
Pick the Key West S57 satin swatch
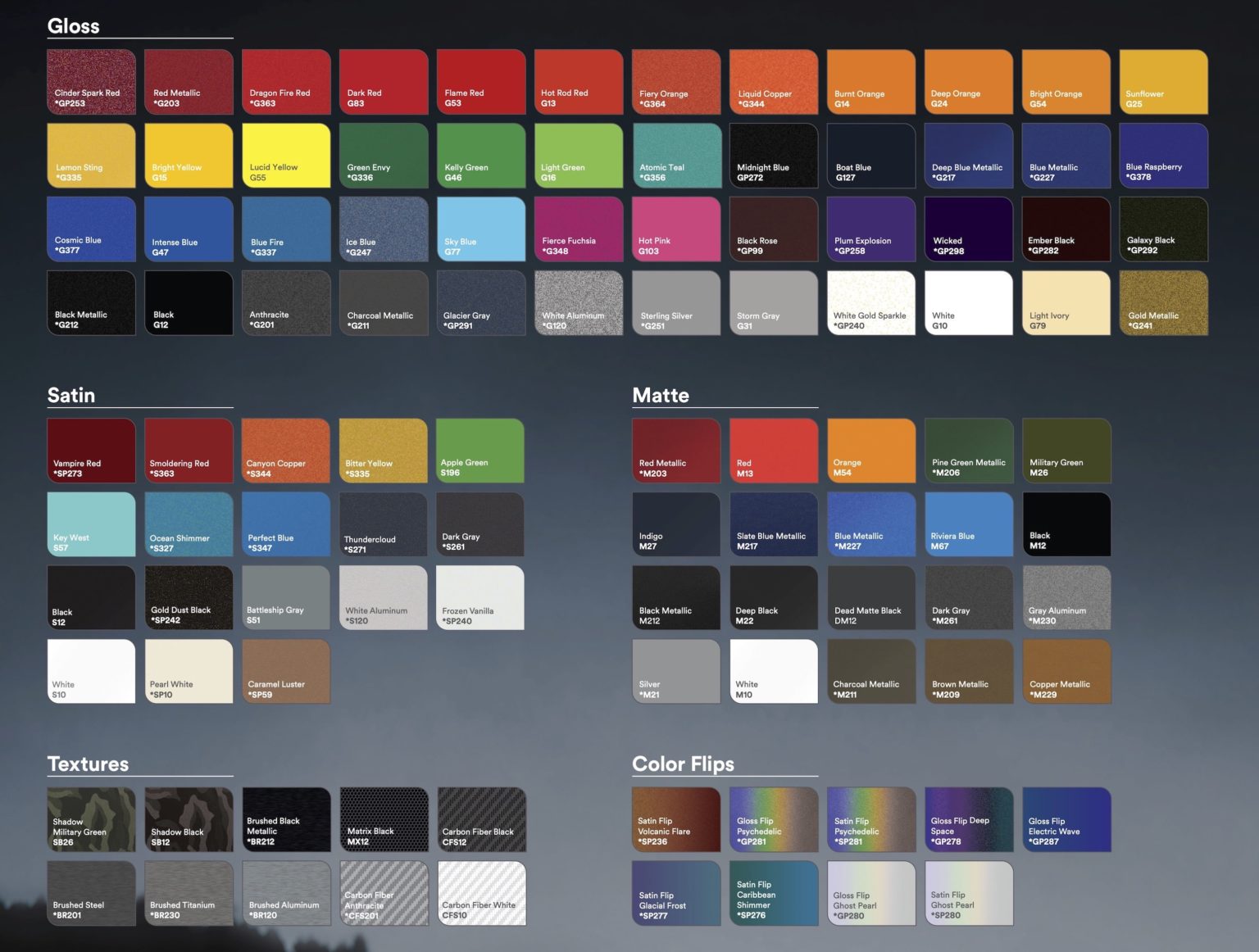92,524
